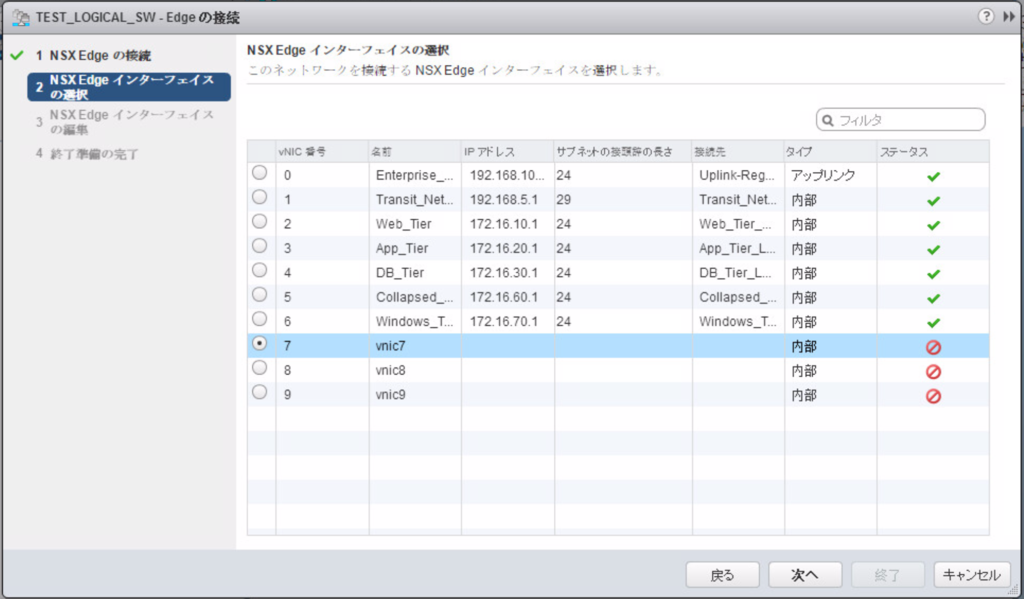Select the radio button for Transit_Net vNIC 1
Screen dimensions: 1024x599
[259, 199]
